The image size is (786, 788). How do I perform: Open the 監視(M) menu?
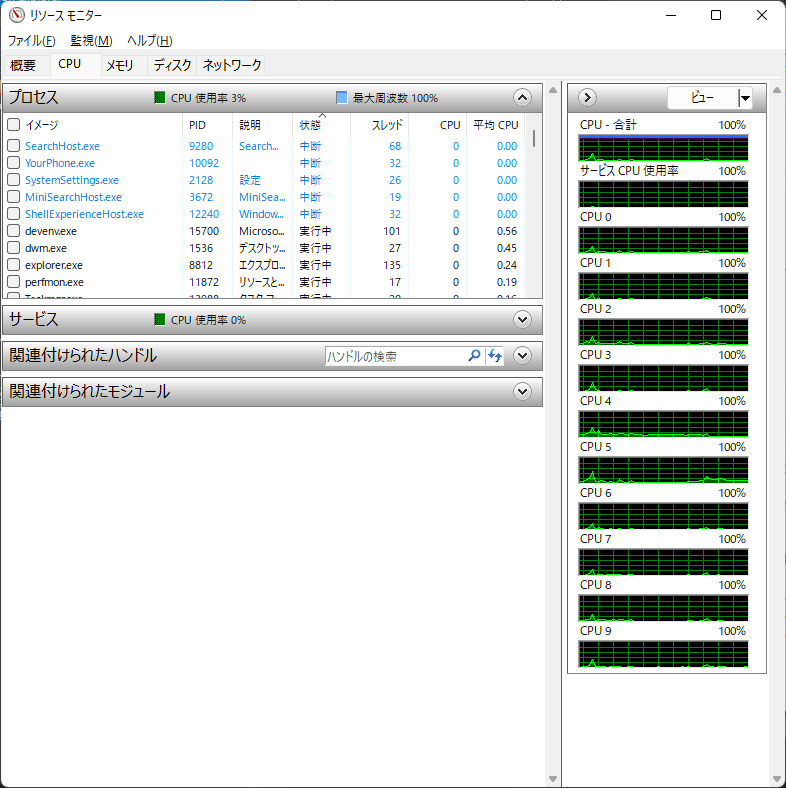tap(91, 41)
